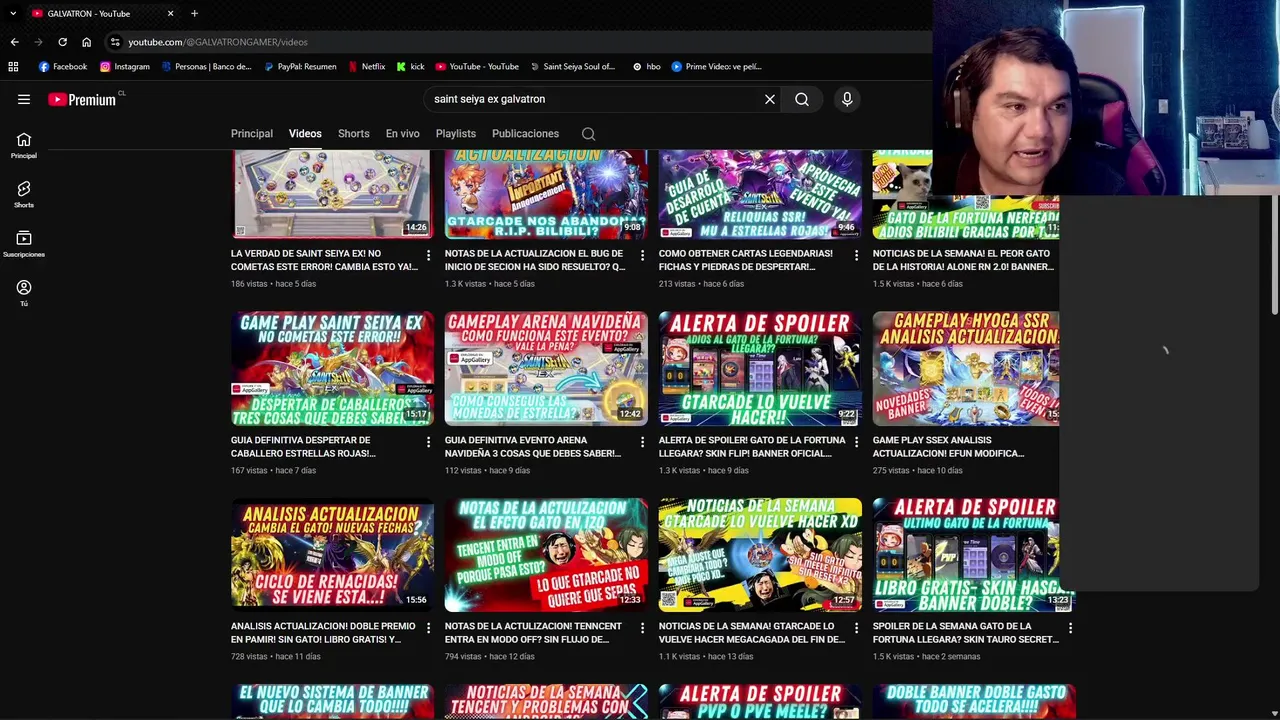Select the Videos channel tab
Viewport: 1280px width, 720px height.
[305, 134]
